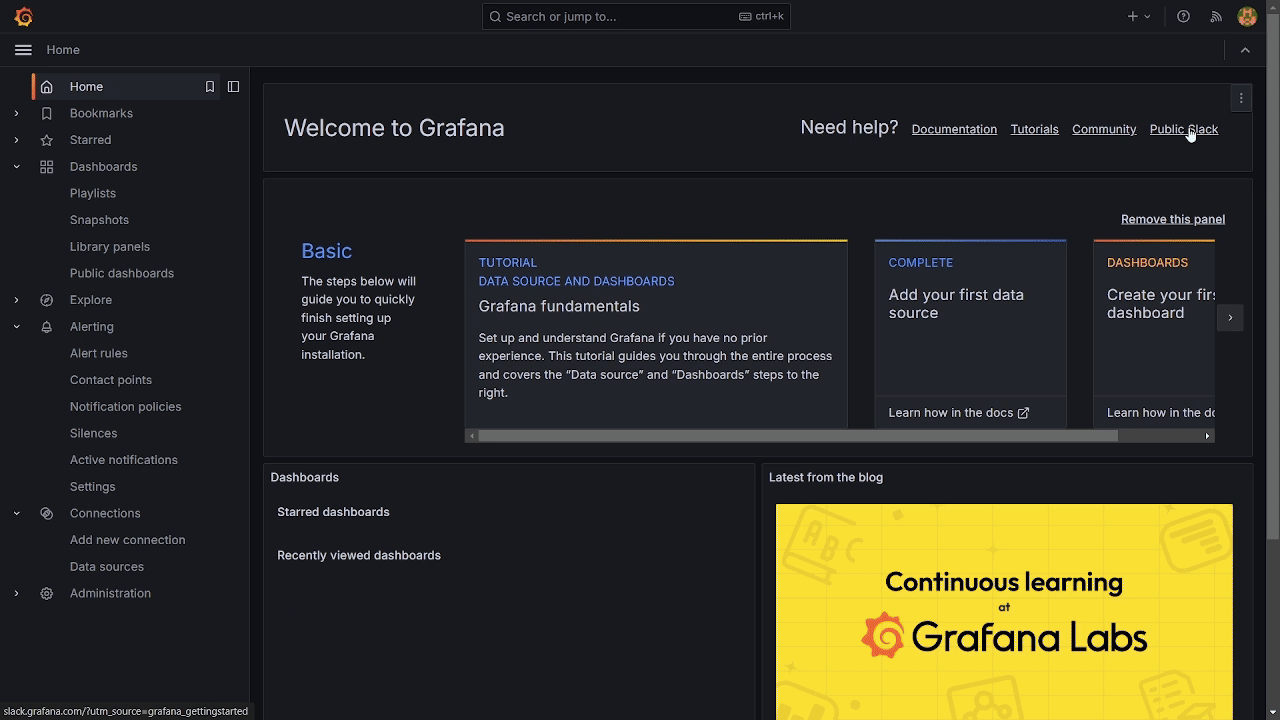The width and height of the screenshot is (1280, 720).
Task: Click the Grafana logo in top-left corner
Action: click(x=23, y=17)
